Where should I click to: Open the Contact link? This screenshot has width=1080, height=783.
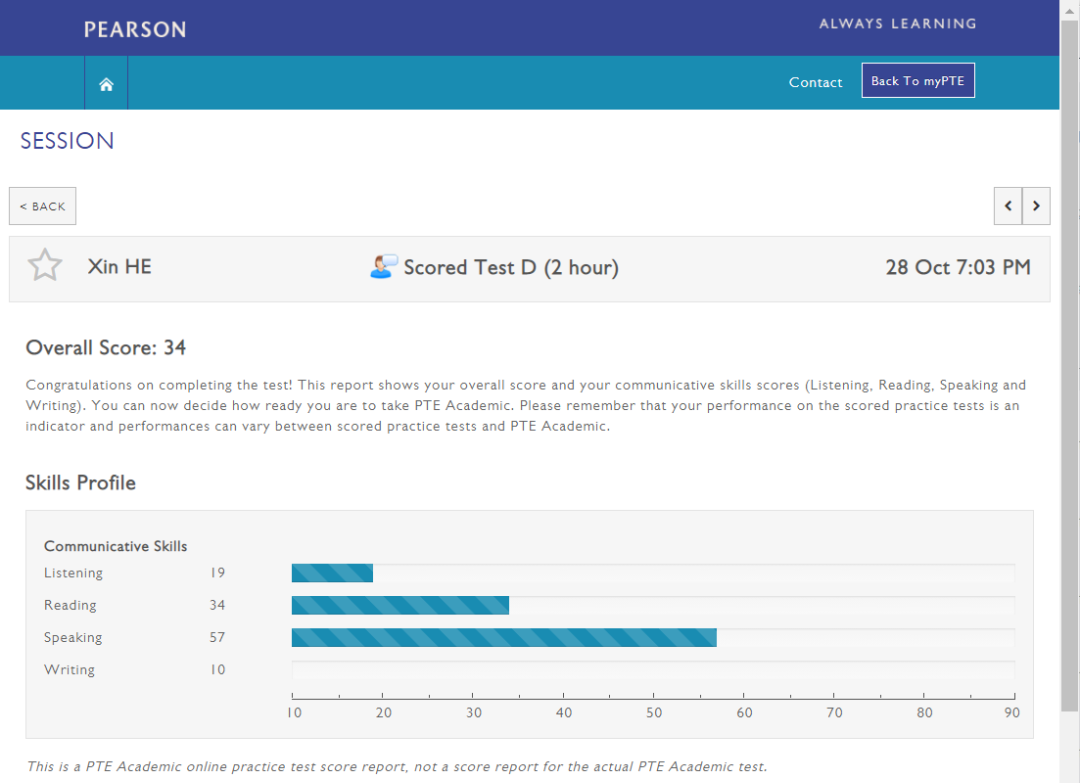(816, 82)
